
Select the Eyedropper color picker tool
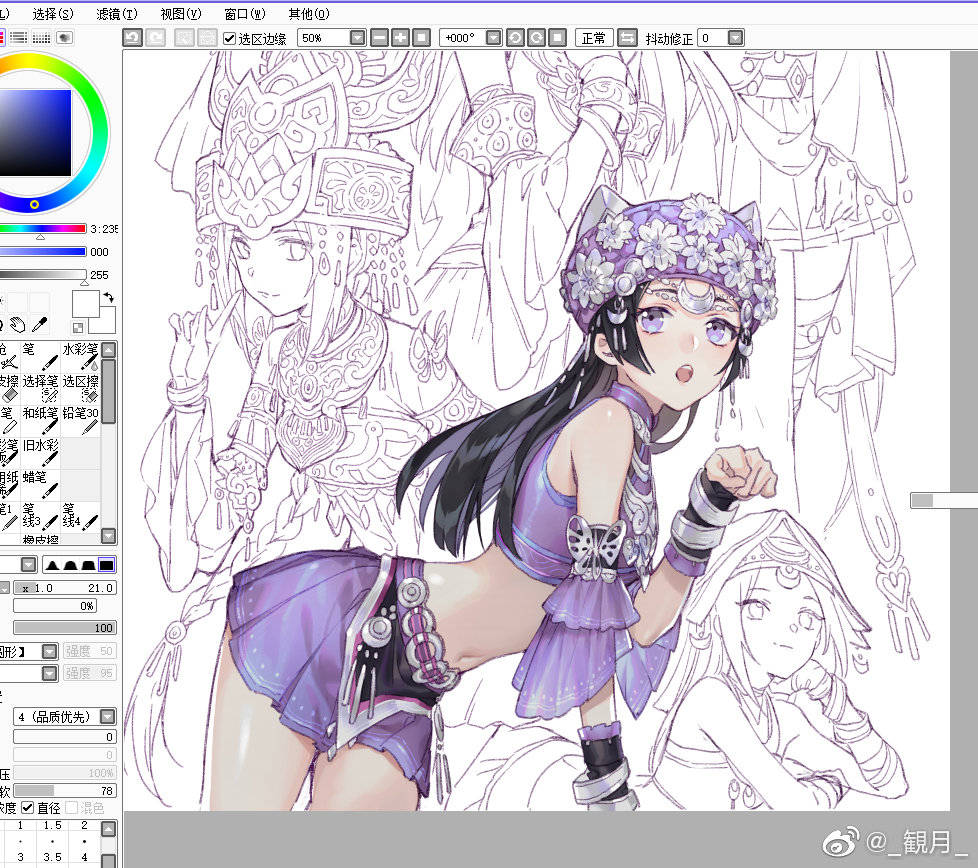point(39,324)
